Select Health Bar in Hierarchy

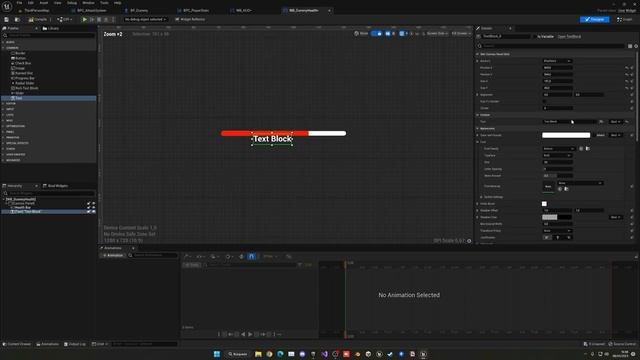tap(22, 207)
